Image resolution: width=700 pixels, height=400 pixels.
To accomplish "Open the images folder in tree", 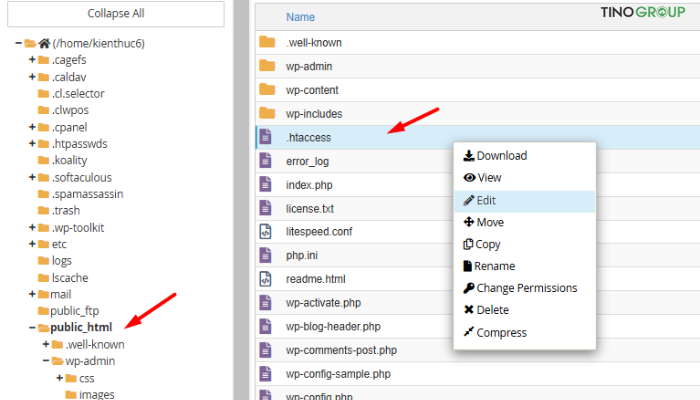I will tap(96, 394).
